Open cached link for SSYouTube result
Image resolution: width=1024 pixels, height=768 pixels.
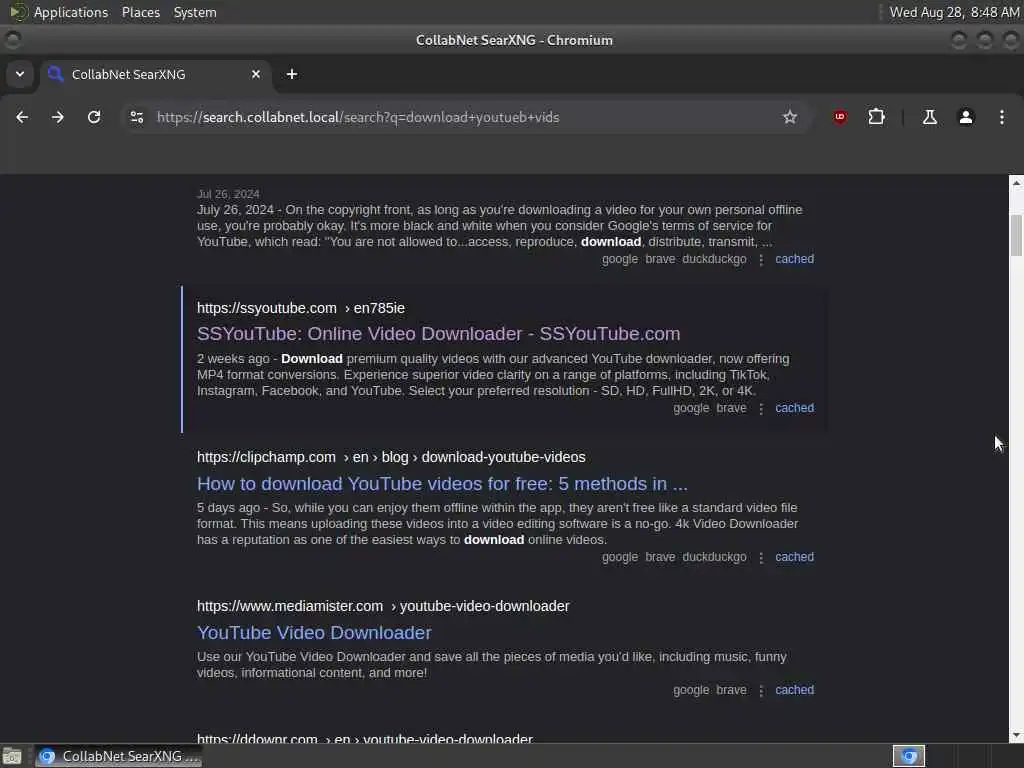(x=794, y=408)
